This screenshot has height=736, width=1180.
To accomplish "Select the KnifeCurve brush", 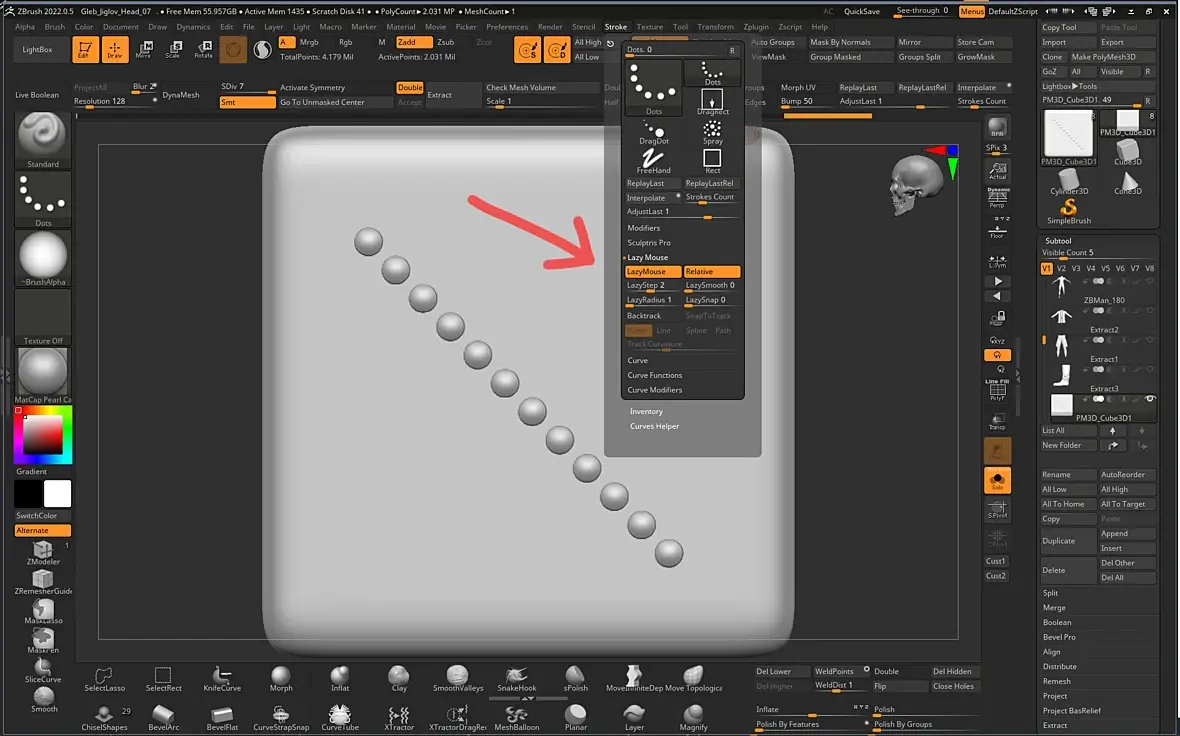I will [222, 678].
